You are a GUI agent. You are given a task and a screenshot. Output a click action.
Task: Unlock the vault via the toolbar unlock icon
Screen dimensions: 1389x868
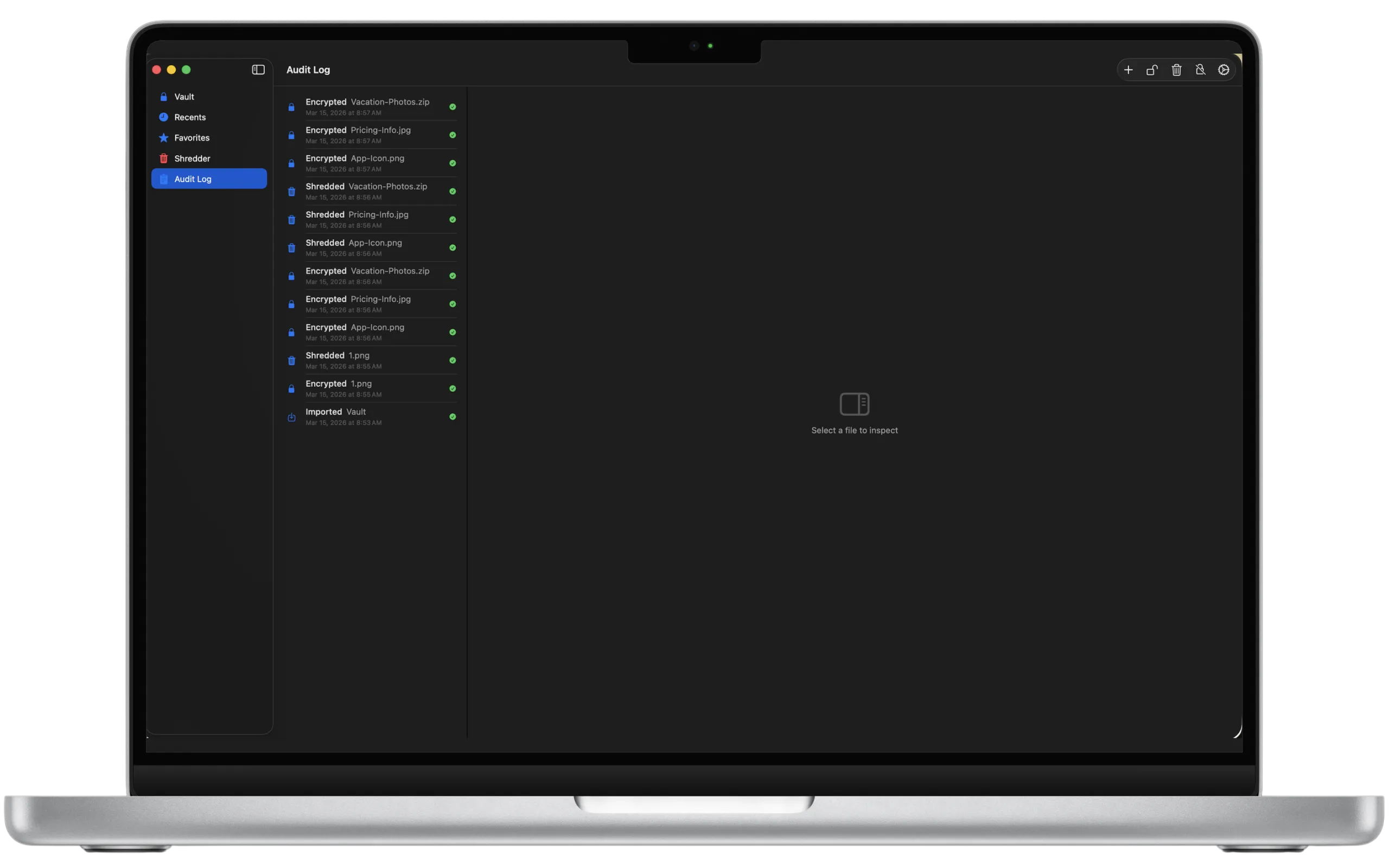point(1151,69)
